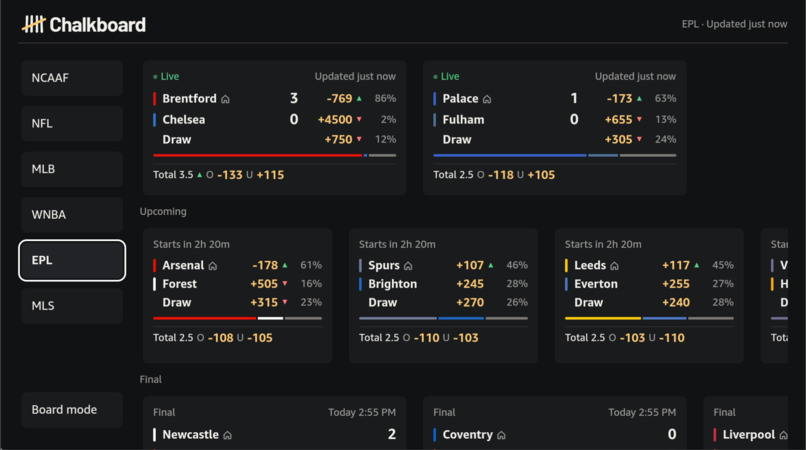Click green up arrow by Spurs +107
Screen dimensions: 806x450
pos(491,265)
